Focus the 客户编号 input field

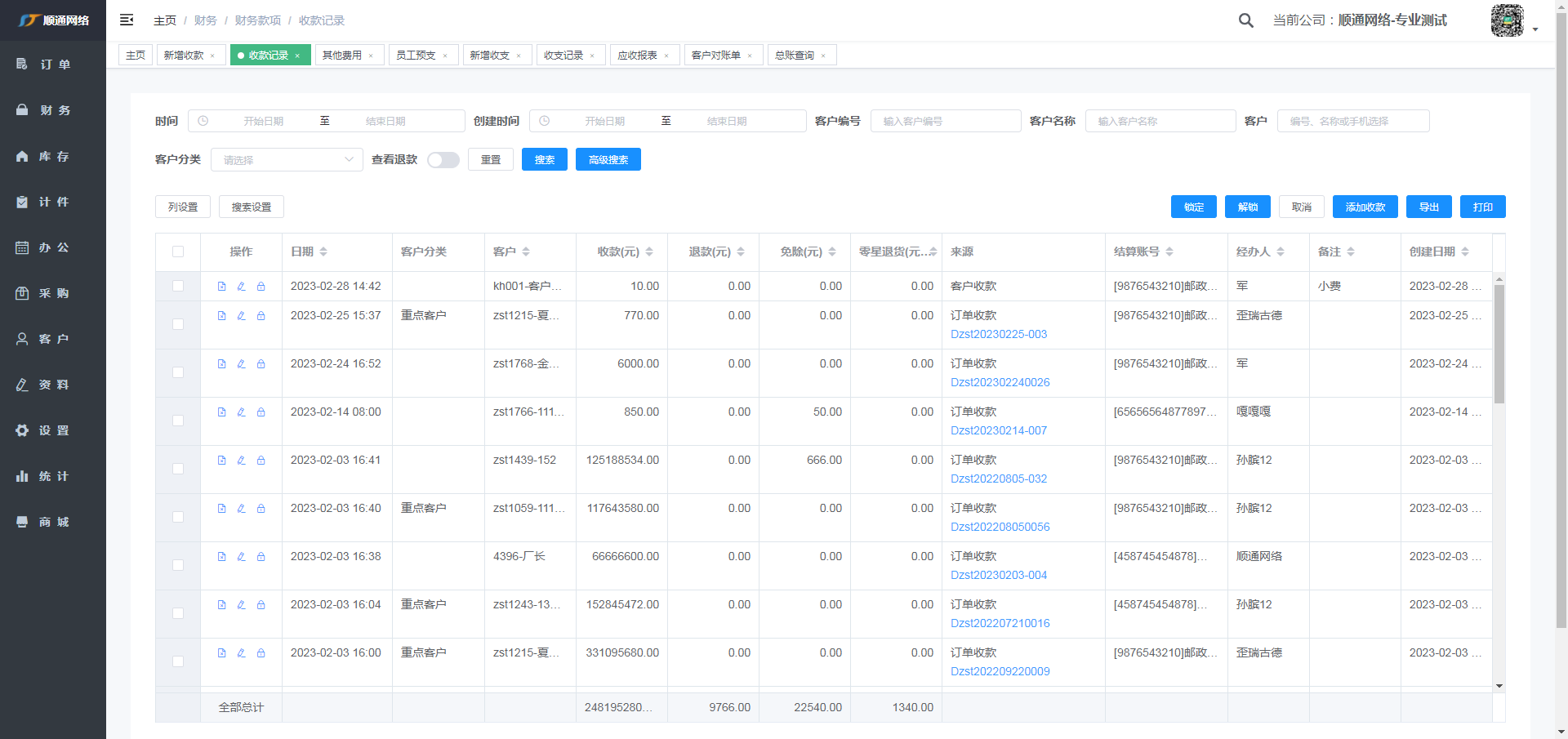946,121
